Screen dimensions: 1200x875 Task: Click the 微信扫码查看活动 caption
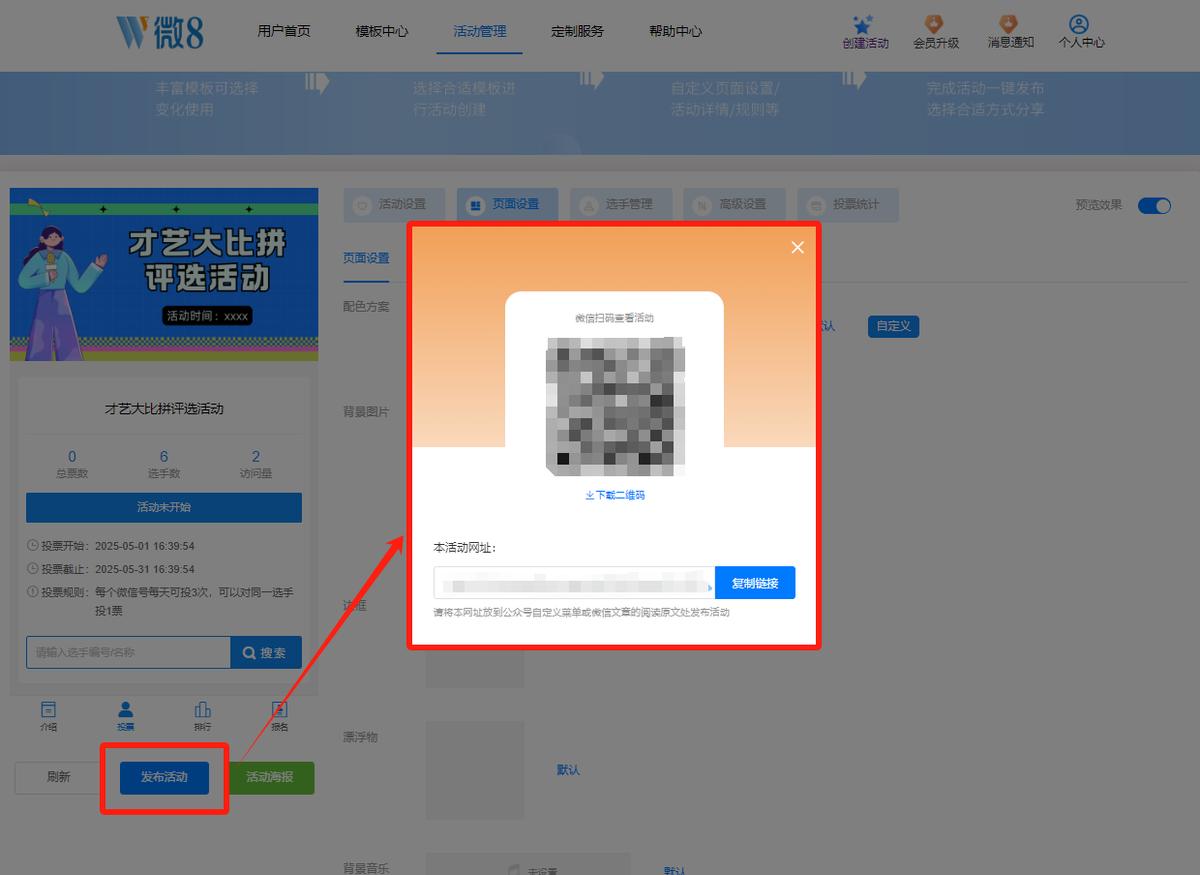point(614,318)
